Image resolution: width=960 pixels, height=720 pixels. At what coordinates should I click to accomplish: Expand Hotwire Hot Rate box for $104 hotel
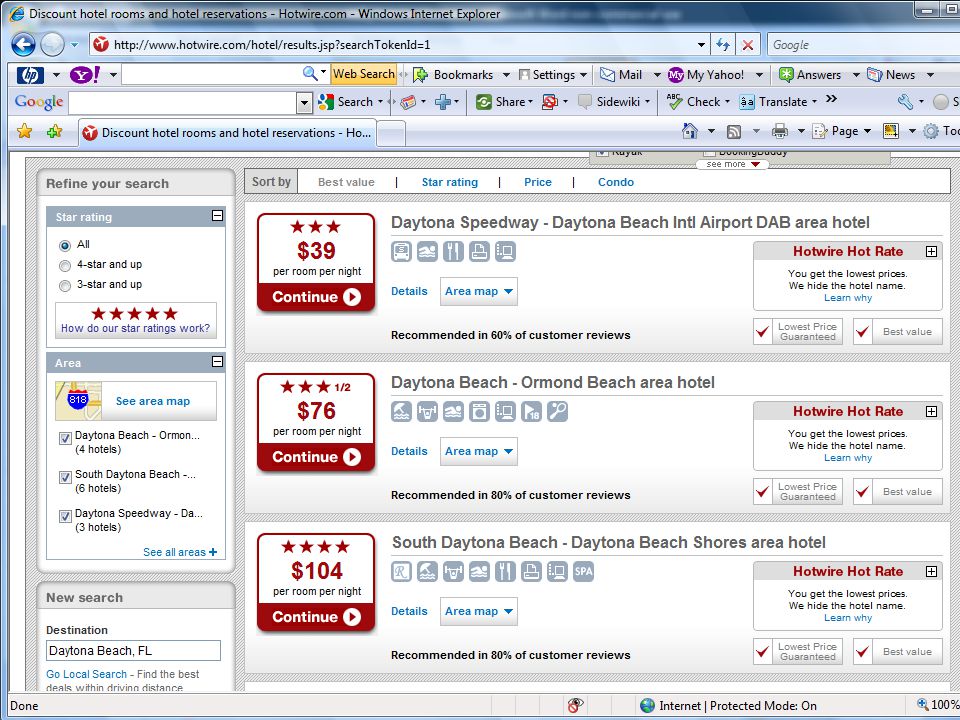tap(931, 572)
